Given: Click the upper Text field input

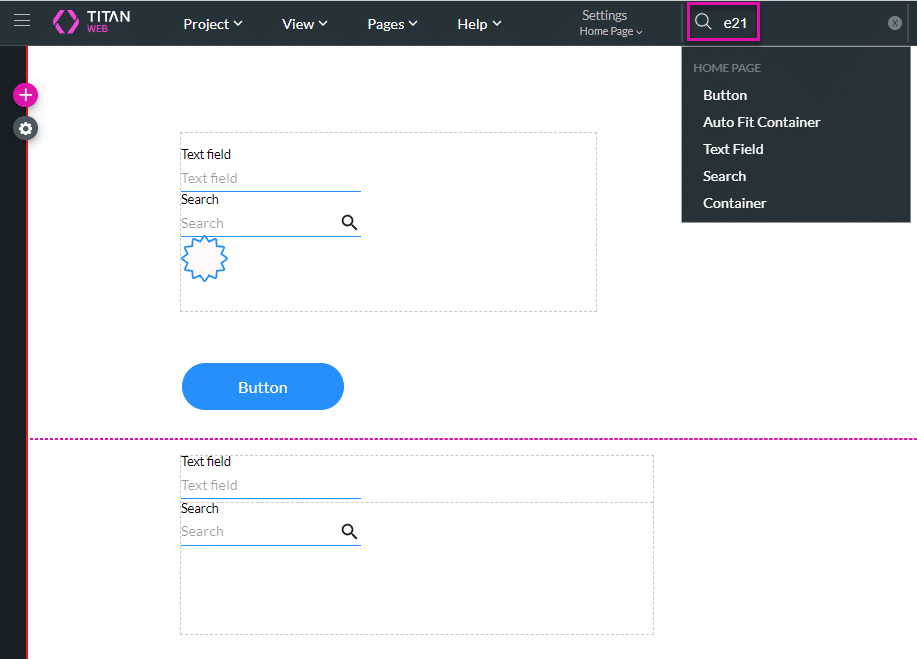Looking at the screenshot, I should pyautogui.click(x=270, y=178).
